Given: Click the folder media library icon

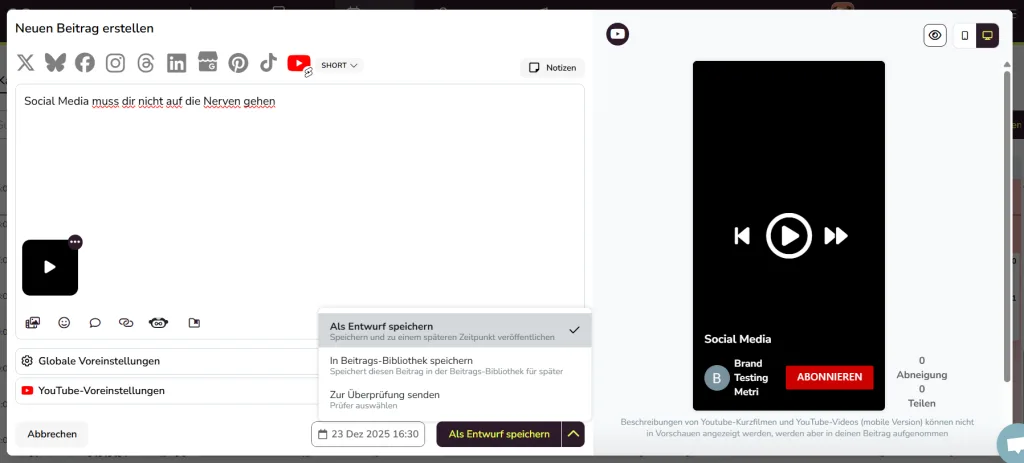Looking at the screenshot, I should pos(194,323).
